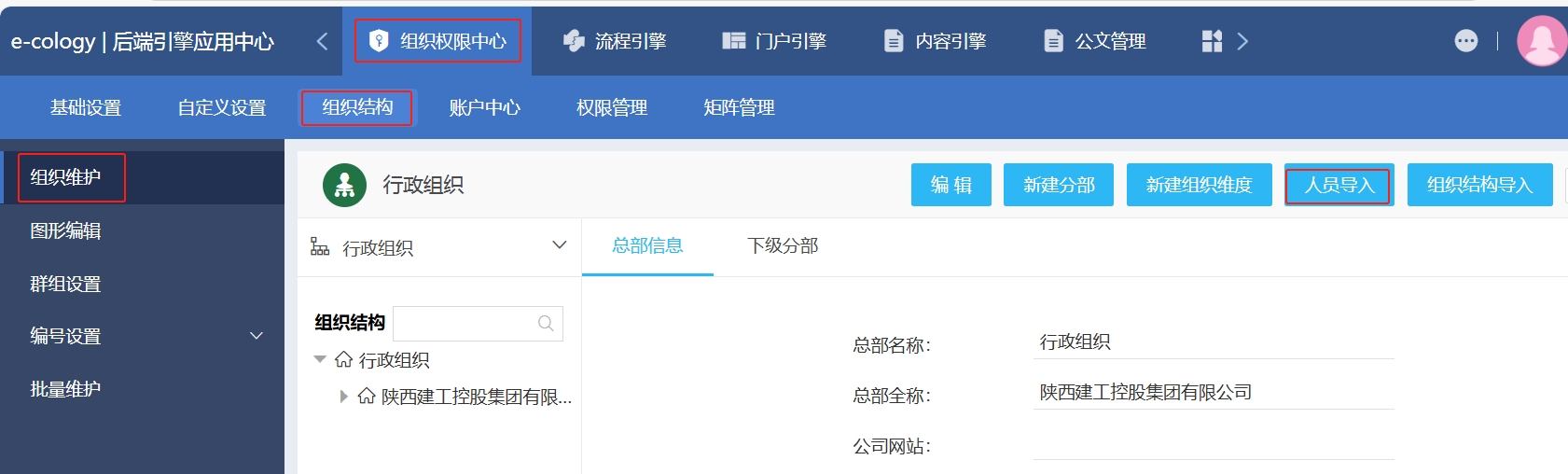
Task: Expand the 陕西建工控股集团 tree node
Action: [343, 397]
